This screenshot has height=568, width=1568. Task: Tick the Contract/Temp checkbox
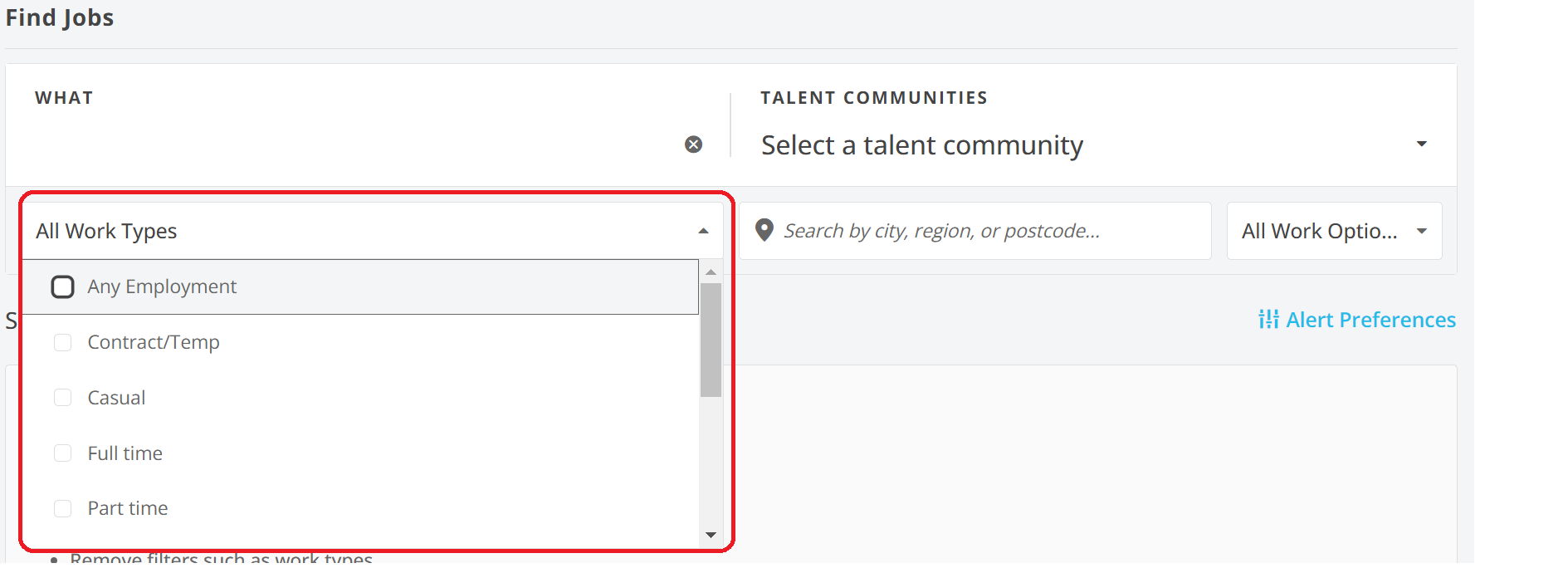(x=63, y=342)
